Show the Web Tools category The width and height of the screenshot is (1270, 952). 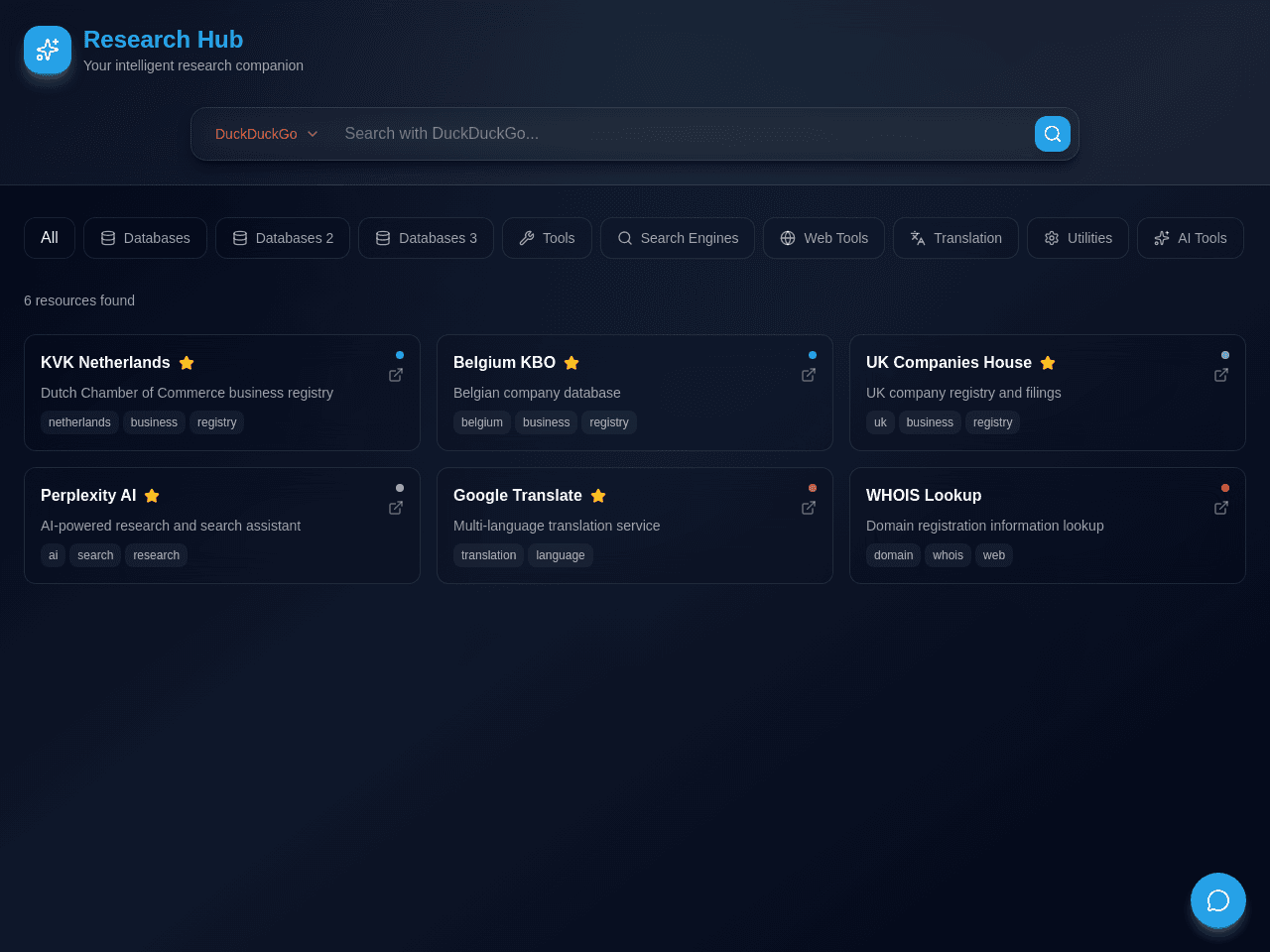824,238
